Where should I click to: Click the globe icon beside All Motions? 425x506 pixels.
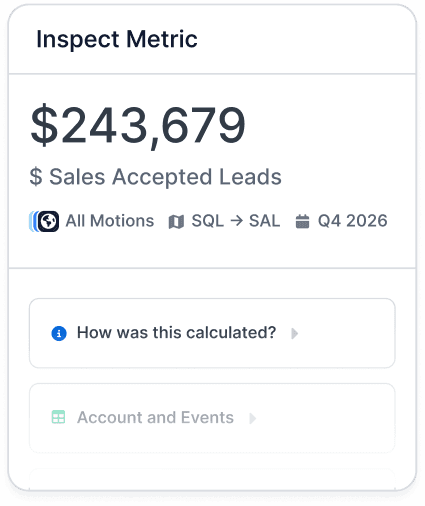click(x=48, y=221)
